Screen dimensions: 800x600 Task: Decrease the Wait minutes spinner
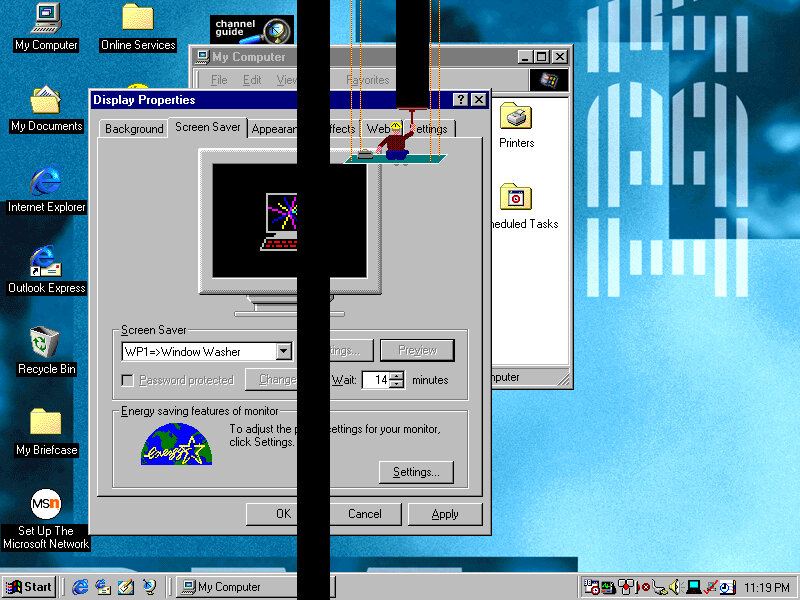point(397,385)
